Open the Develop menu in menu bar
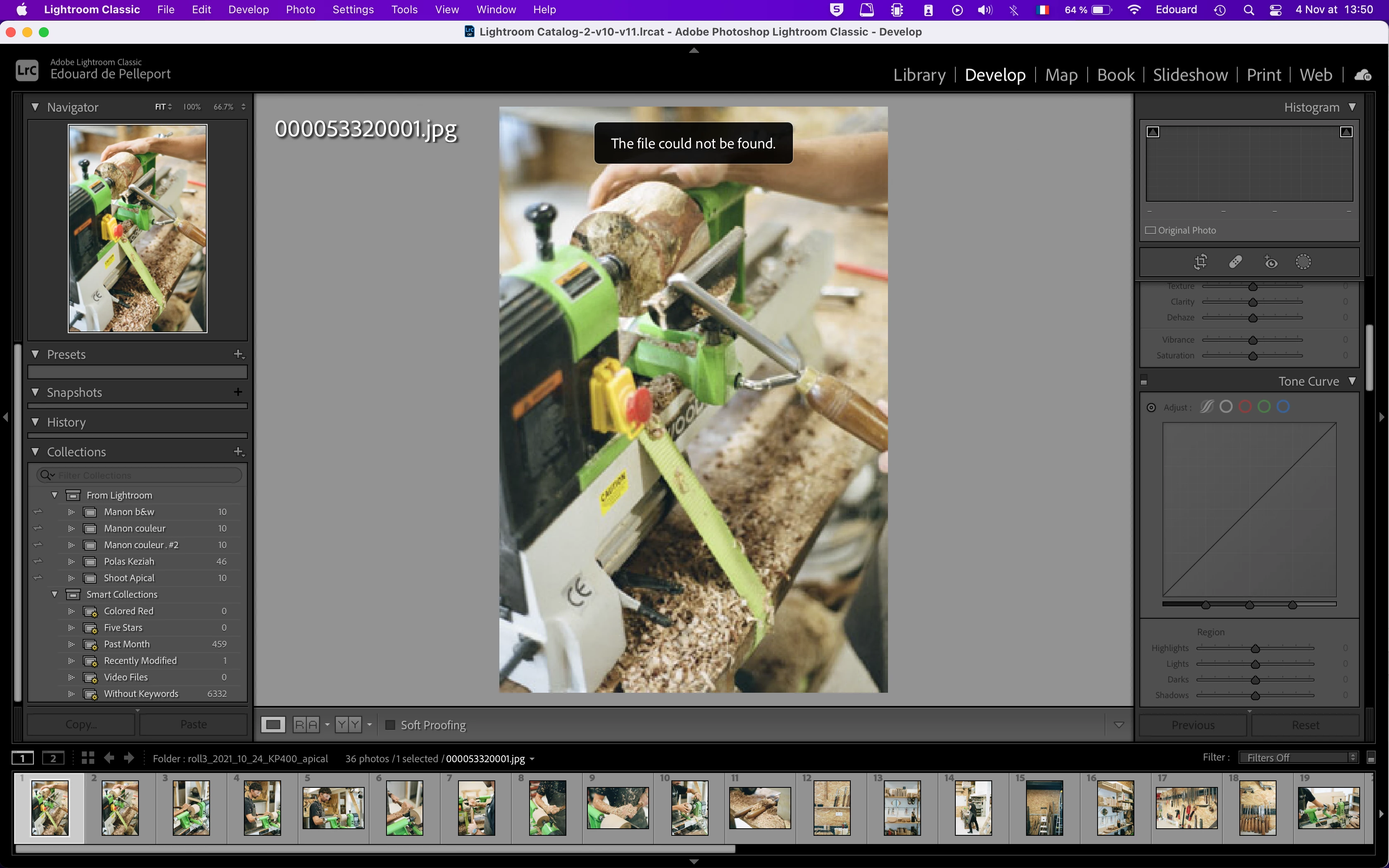Screen dimensions: 1389x868 248,10
